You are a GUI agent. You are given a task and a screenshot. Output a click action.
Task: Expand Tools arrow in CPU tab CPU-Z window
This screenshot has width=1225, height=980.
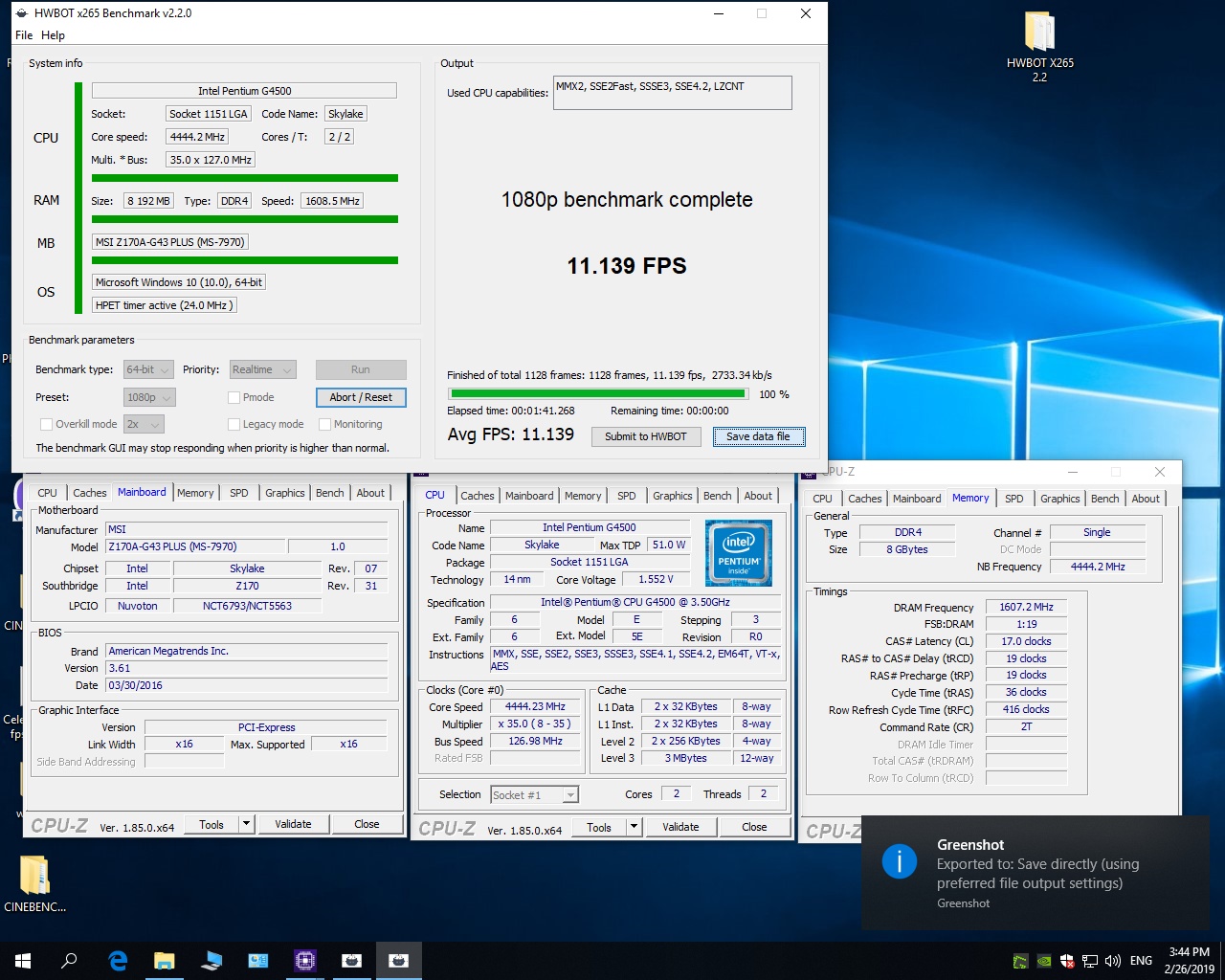634,827
